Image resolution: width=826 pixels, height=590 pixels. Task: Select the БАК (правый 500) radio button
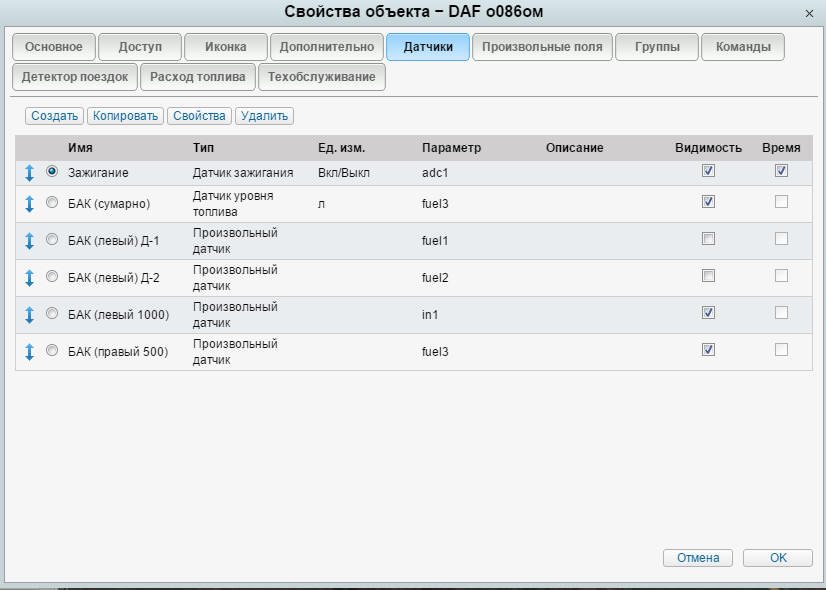pyautogui.click(x=52, y=350)
